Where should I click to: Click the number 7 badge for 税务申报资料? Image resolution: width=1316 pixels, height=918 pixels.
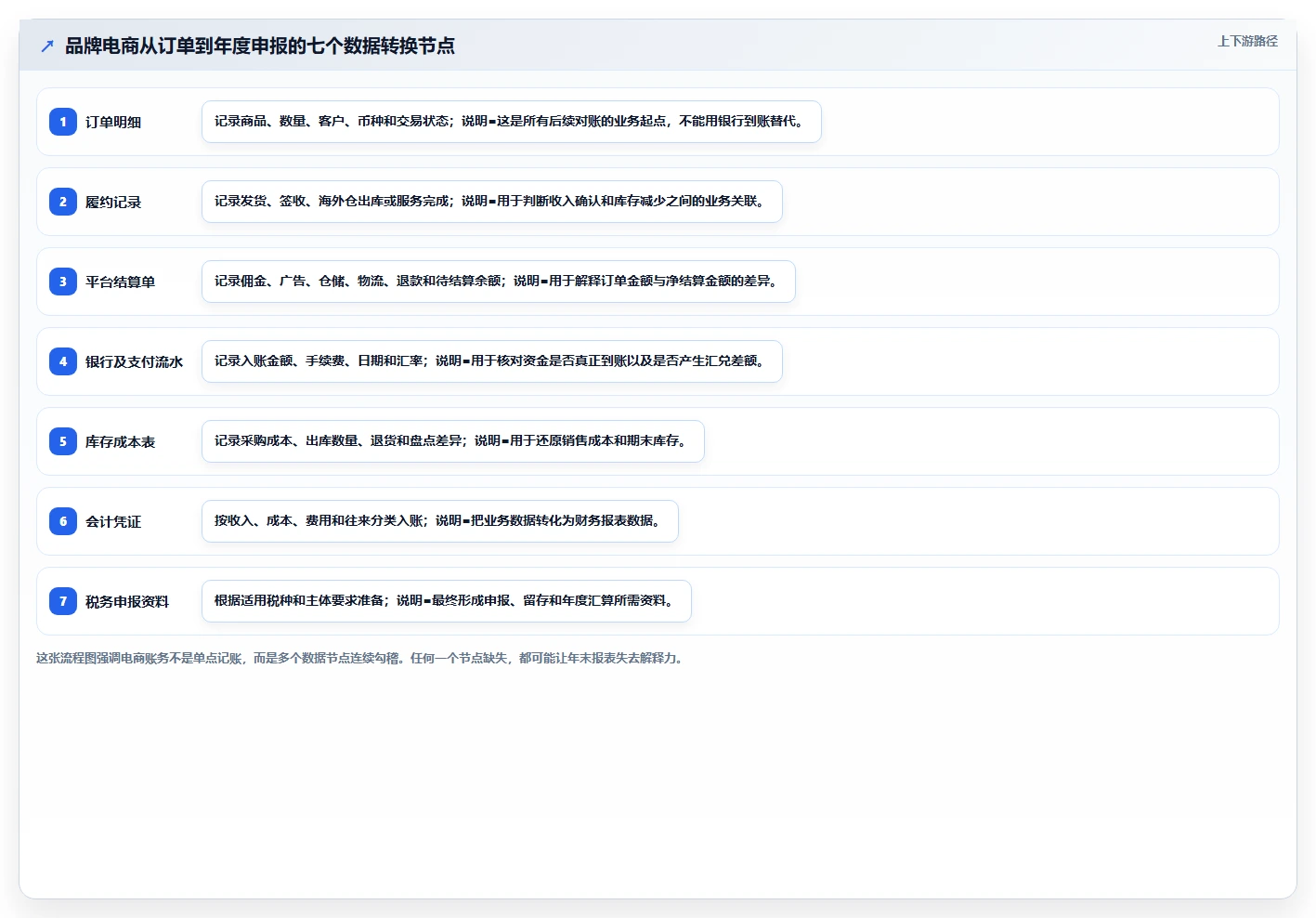(x=63, y=601)
